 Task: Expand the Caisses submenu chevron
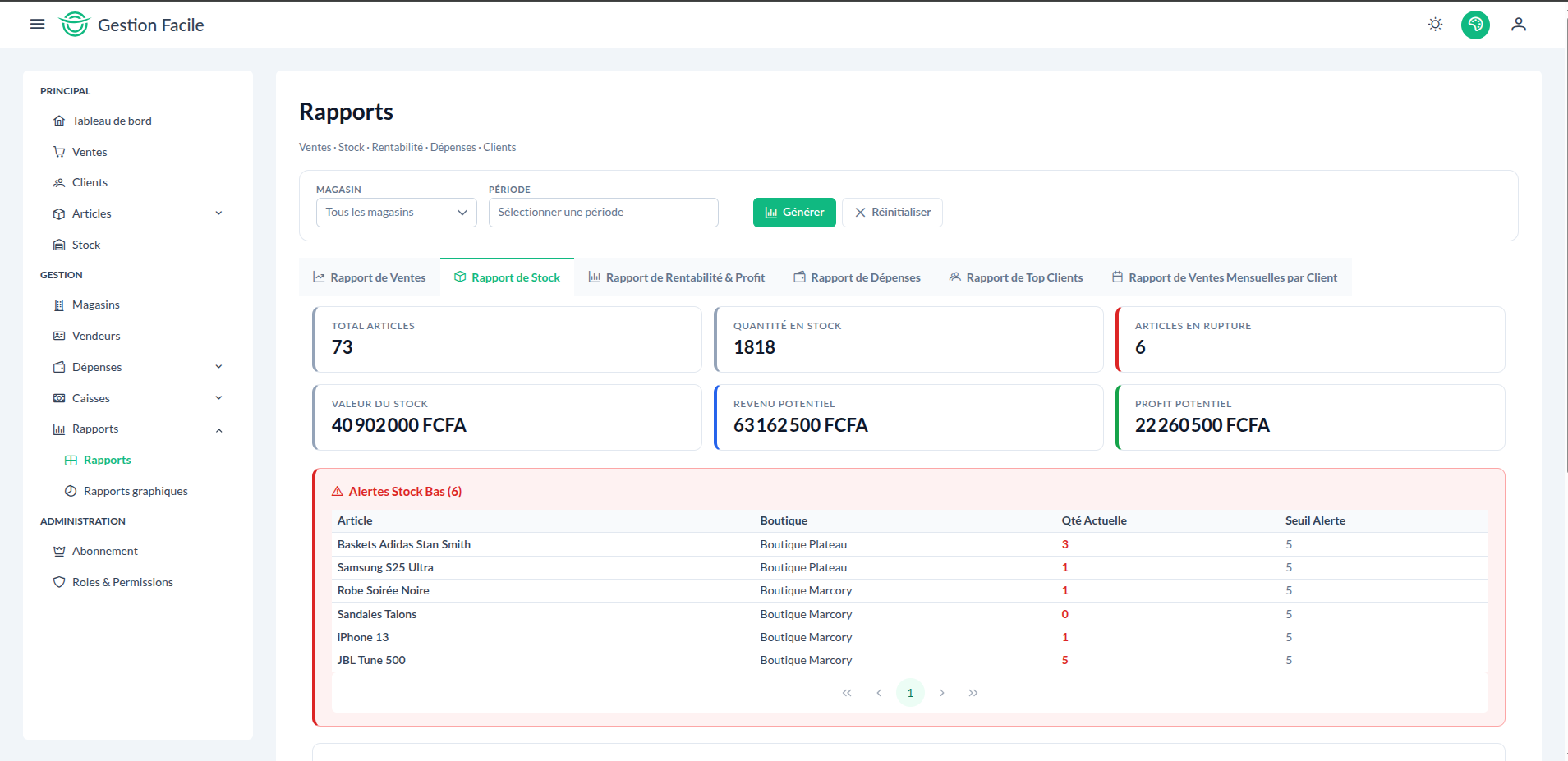218,398
